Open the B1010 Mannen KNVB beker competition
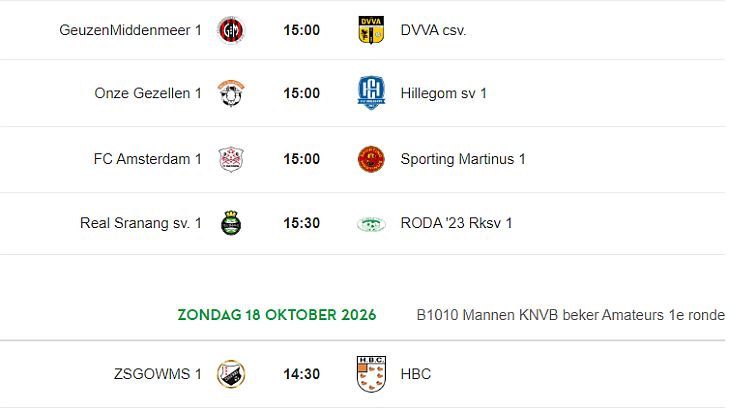755x408 pixels. pos(571,315)
